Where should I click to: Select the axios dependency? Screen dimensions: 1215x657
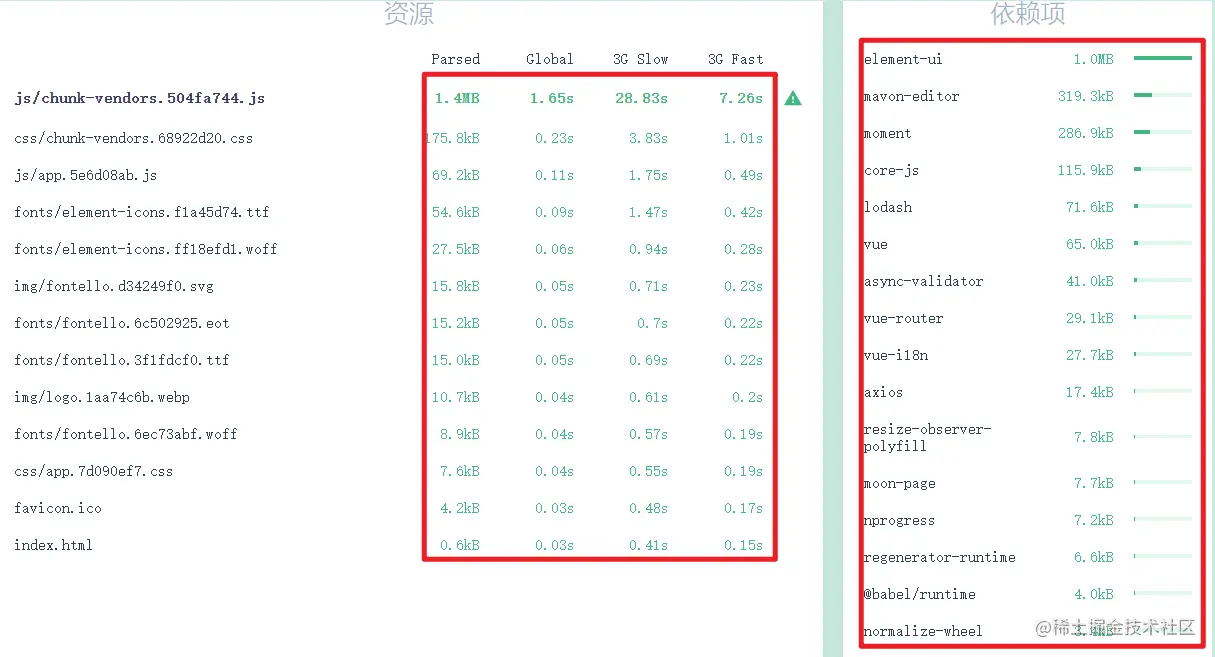883,392
